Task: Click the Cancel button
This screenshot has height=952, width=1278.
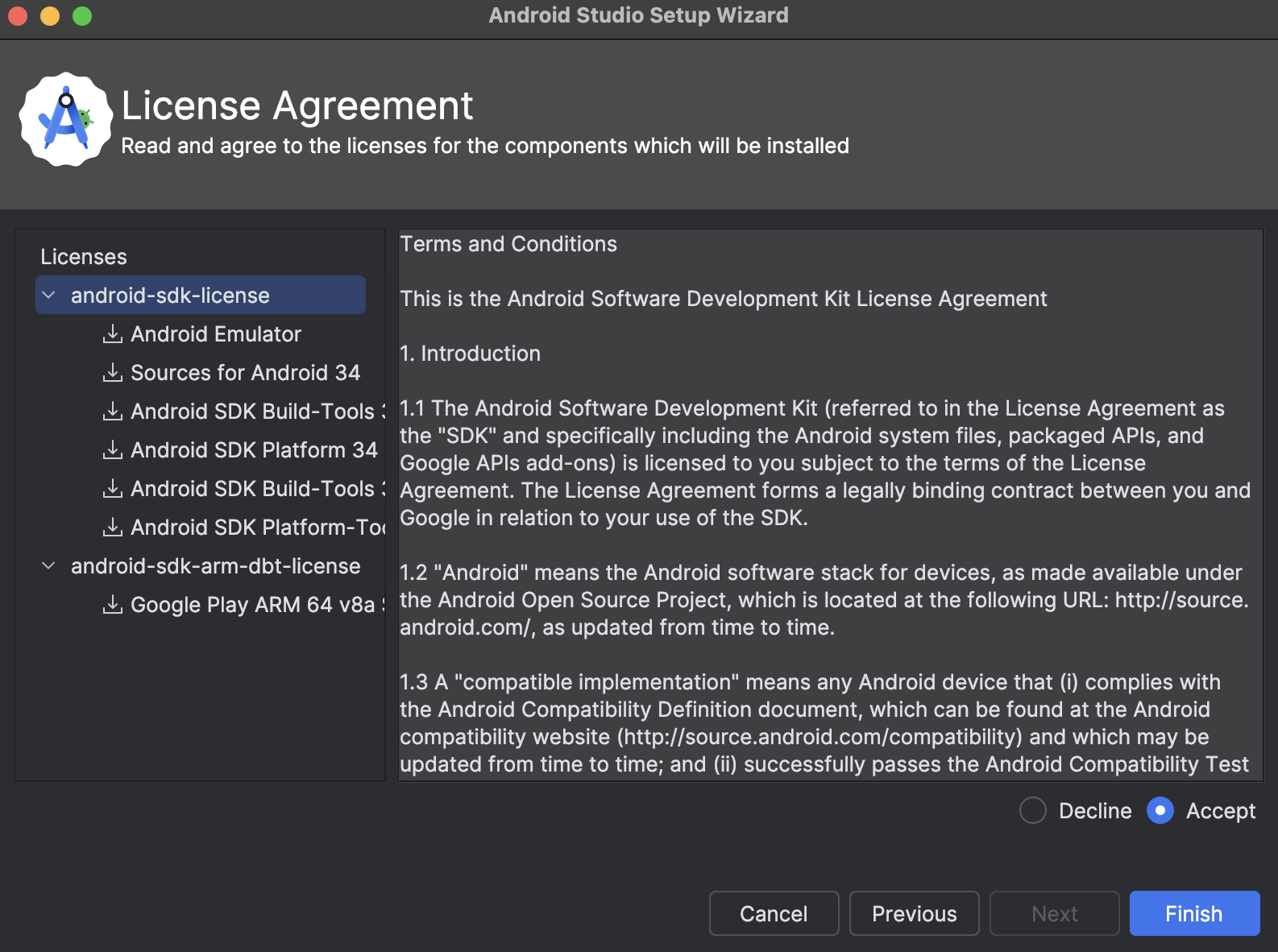Action: (x=774, y=913)
